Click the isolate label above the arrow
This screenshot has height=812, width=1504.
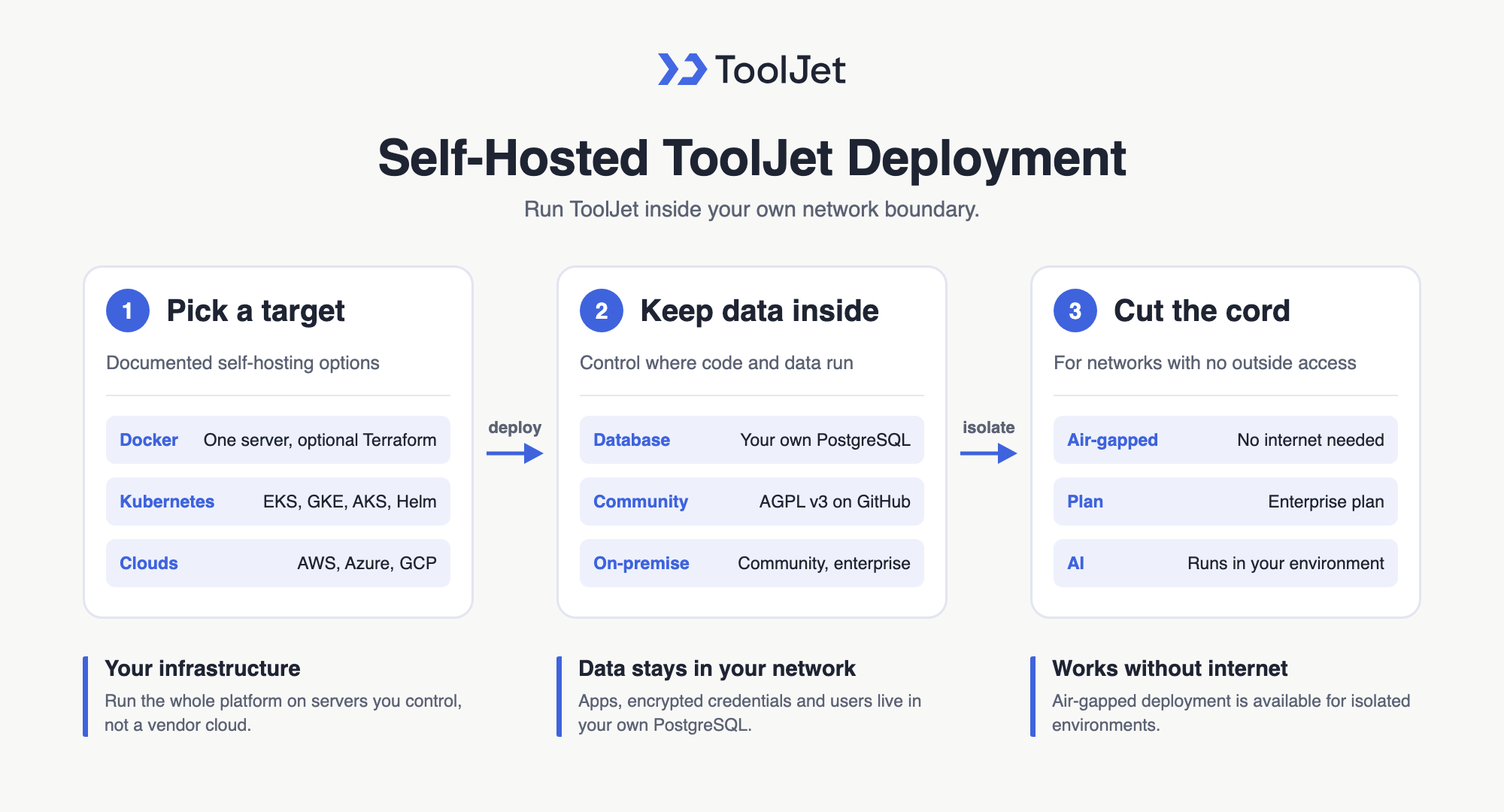[989, 427]
